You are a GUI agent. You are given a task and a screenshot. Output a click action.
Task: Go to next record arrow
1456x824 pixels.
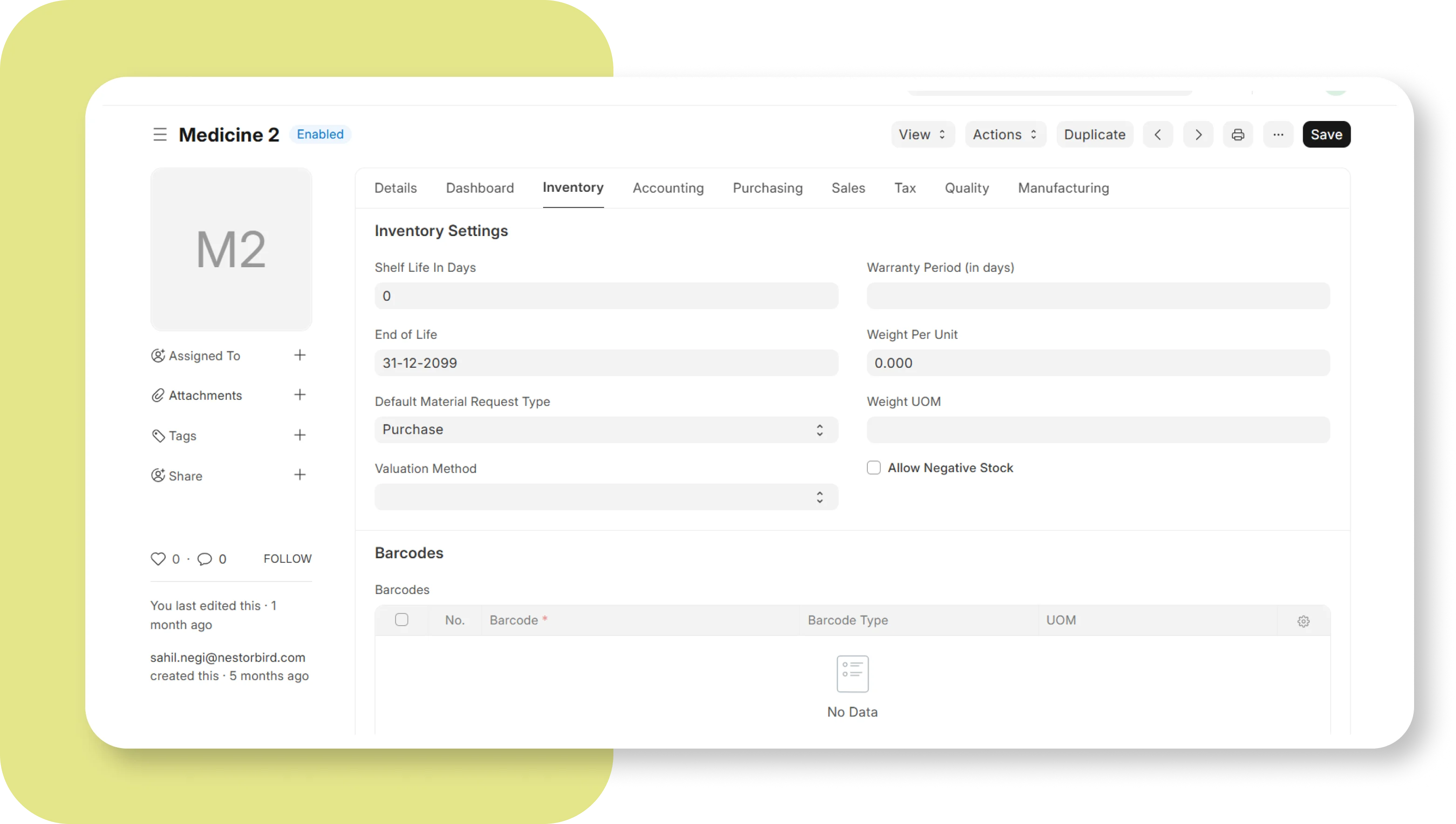tap(1198, 135)
